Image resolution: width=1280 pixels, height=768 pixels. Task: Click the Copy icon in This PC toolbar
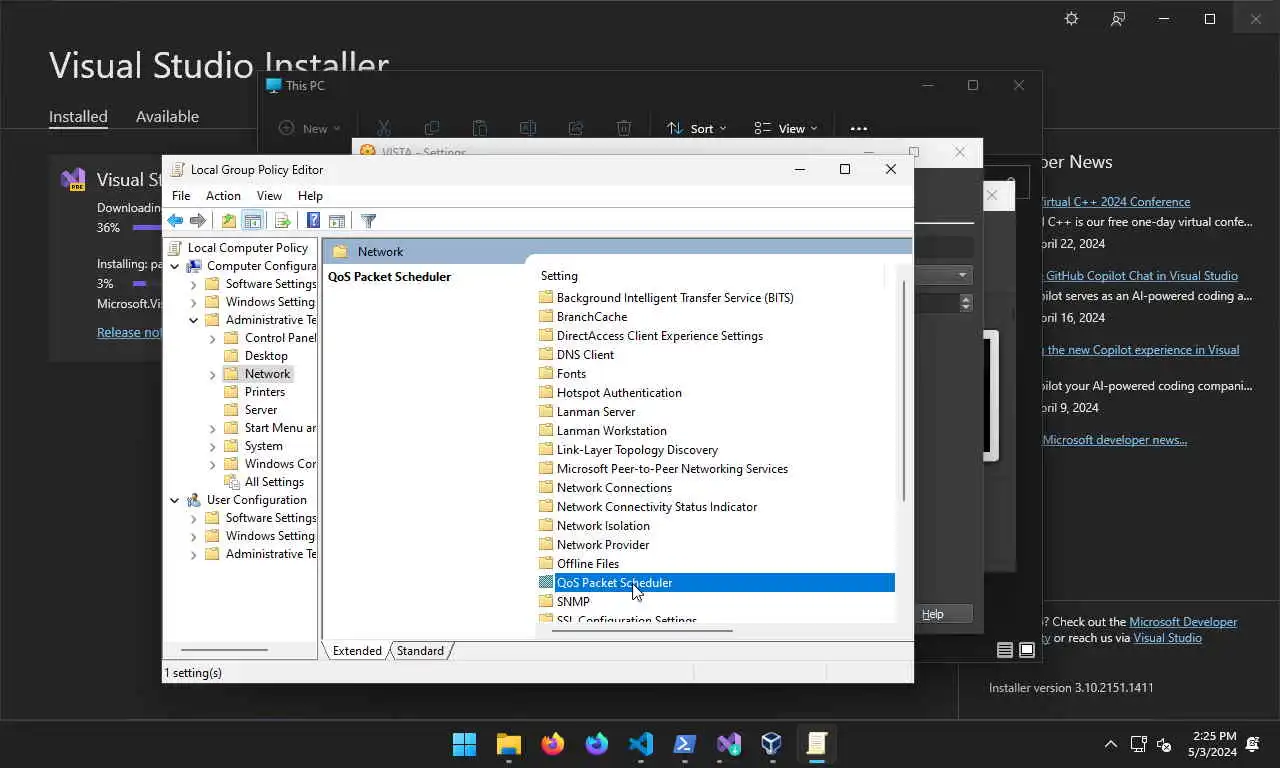(432, 128)
